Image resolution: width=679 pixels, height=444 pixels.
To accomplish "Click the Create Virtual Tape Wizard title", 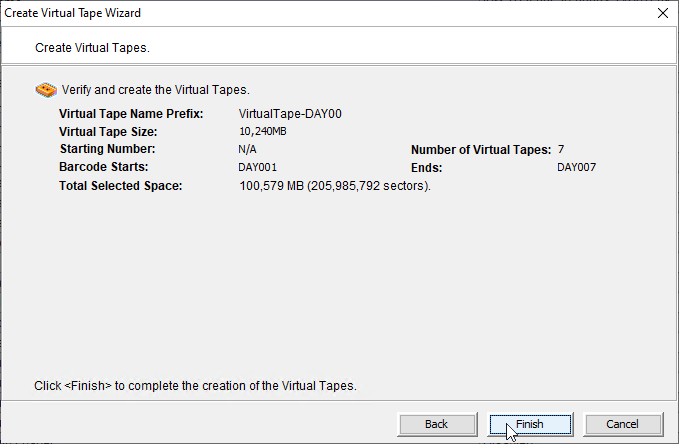I will point(72,13).
